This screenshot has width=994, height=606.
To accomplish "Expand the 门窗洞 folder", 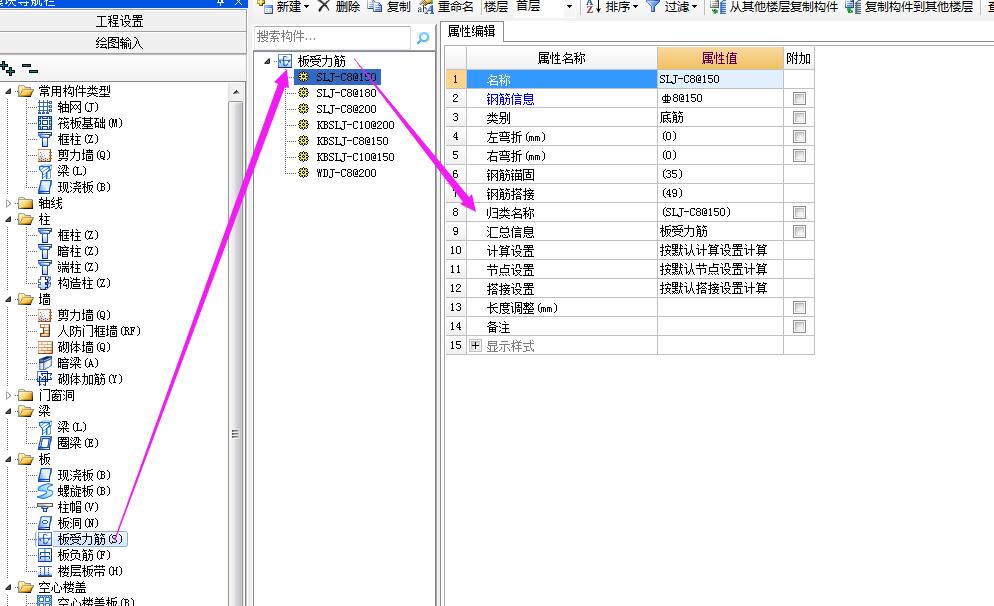I will 8,396.
